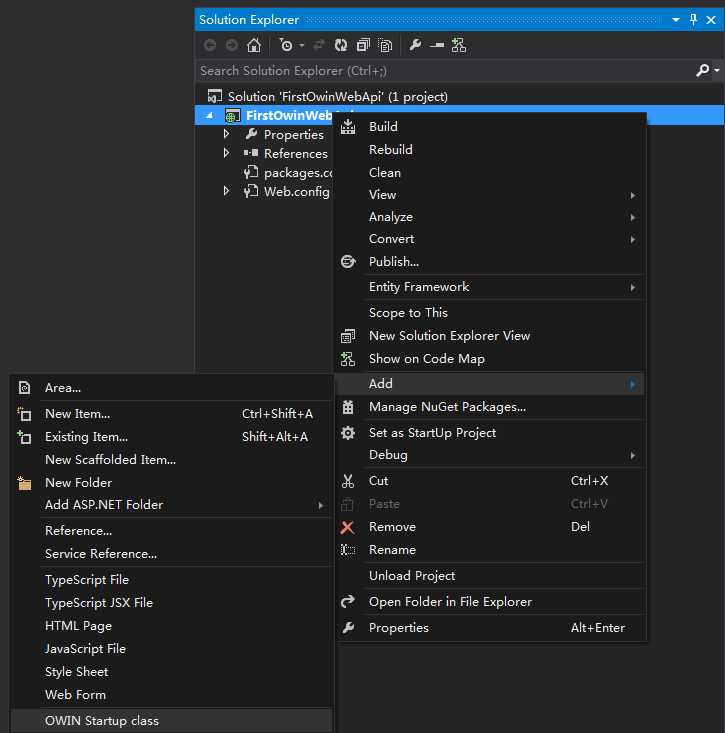This screenshot has height=733, width=725.
Task: Open Manage NuGet Packages...
Action: click(490, 407)
